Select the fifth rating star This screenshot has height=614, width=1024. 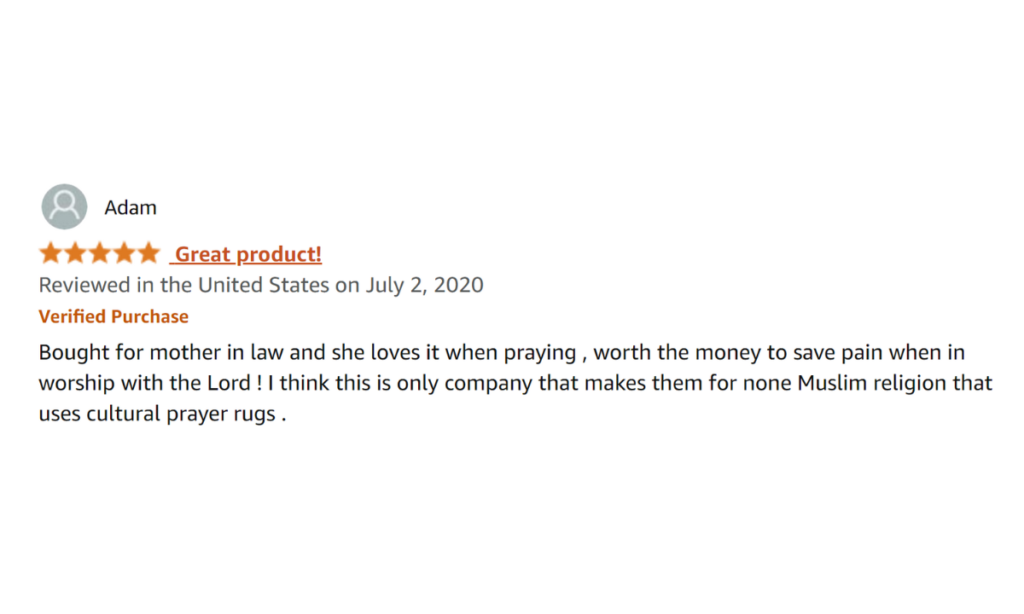147,254
